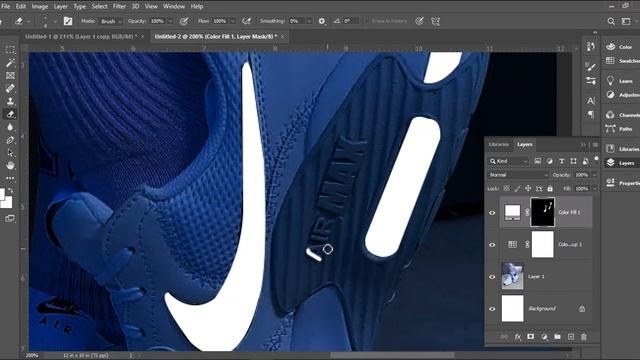Screen dimensions: 640x360
Task: Open the blend mode Normal dropdown
Action: point(518,175)
